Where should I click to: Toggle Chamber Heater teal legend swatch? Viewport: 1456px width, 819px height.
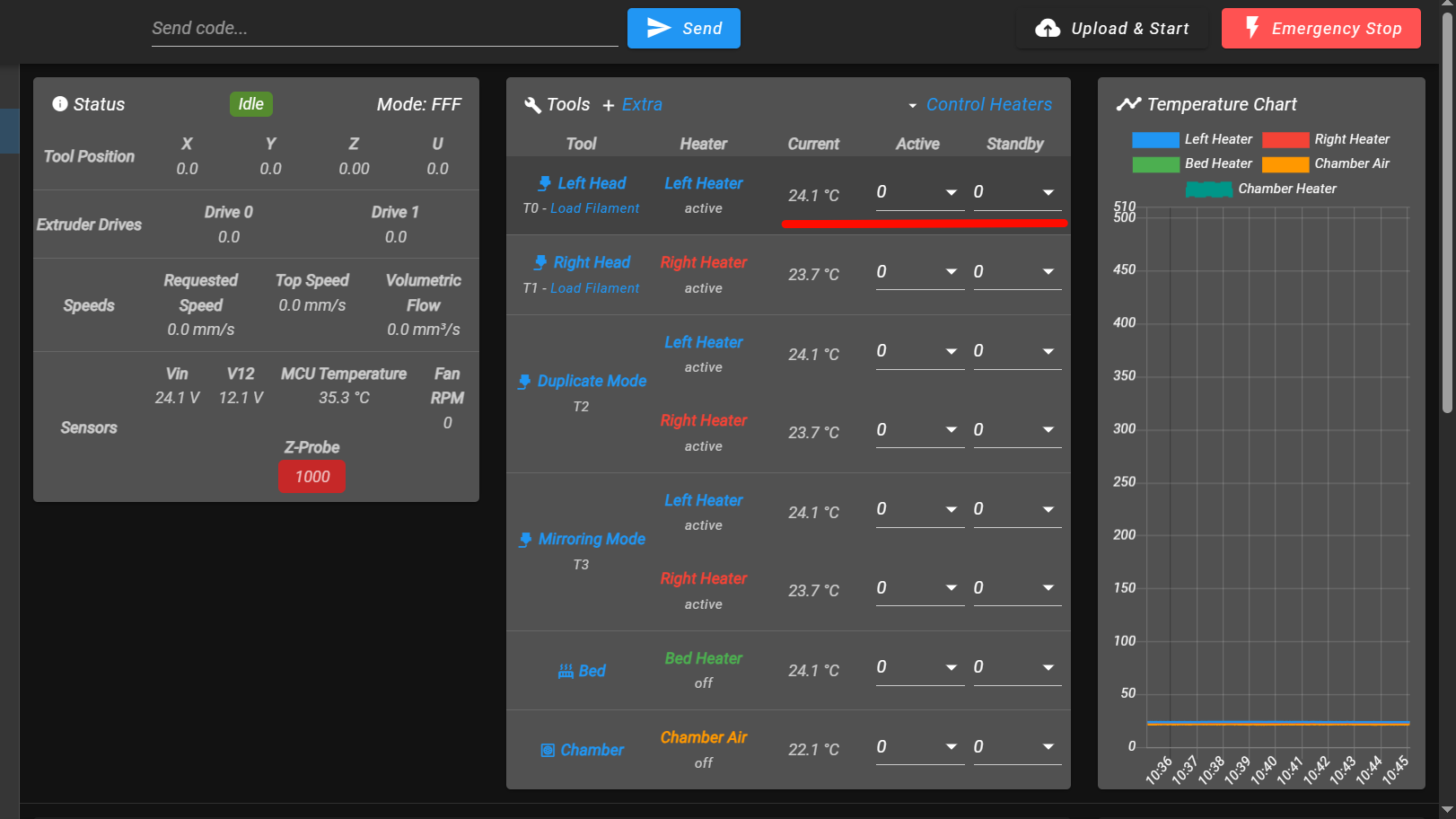coord(1209,189)
